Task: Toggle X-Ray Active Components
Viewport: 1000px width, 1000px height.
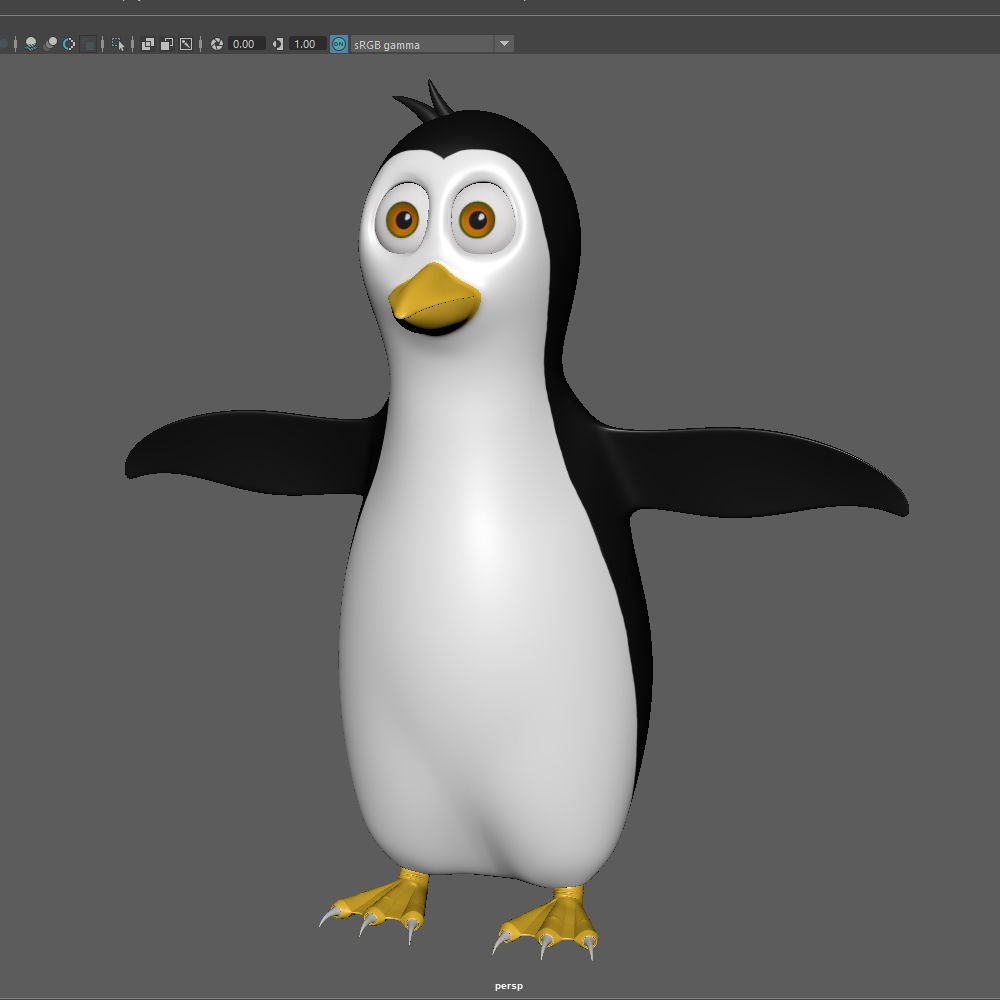Action: (166, 44)
